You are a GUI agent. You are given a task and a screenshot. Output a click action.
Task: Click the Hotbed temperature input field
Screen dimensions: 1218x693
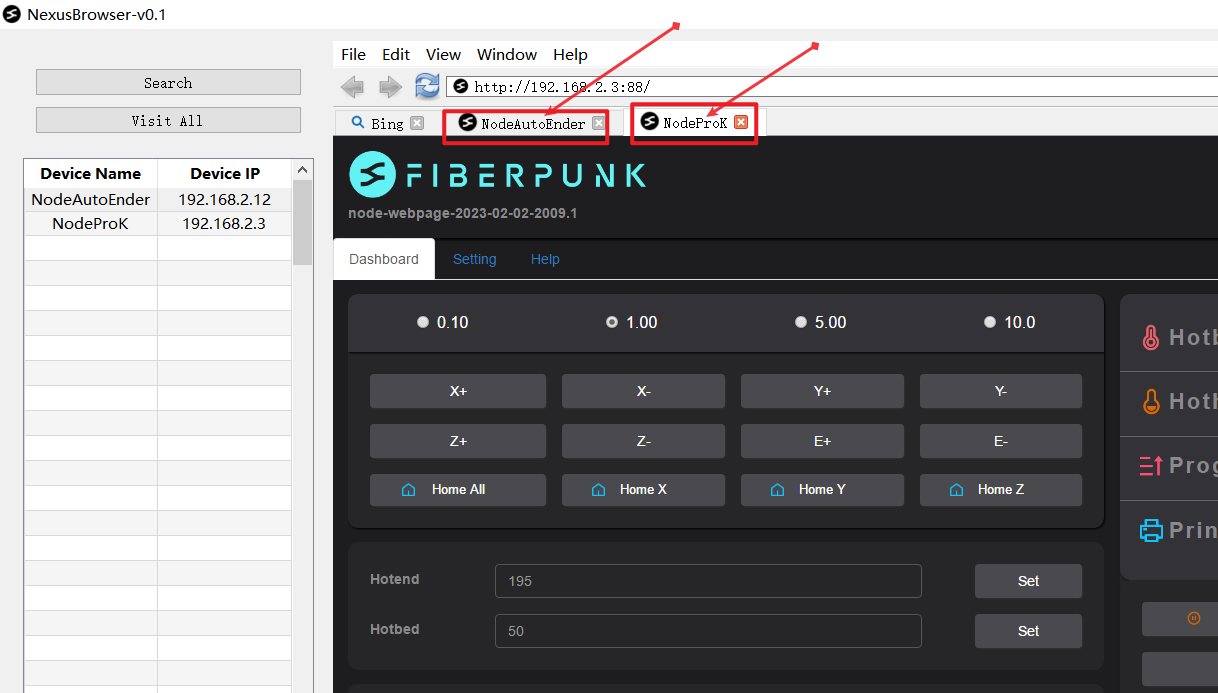[708, 631]
